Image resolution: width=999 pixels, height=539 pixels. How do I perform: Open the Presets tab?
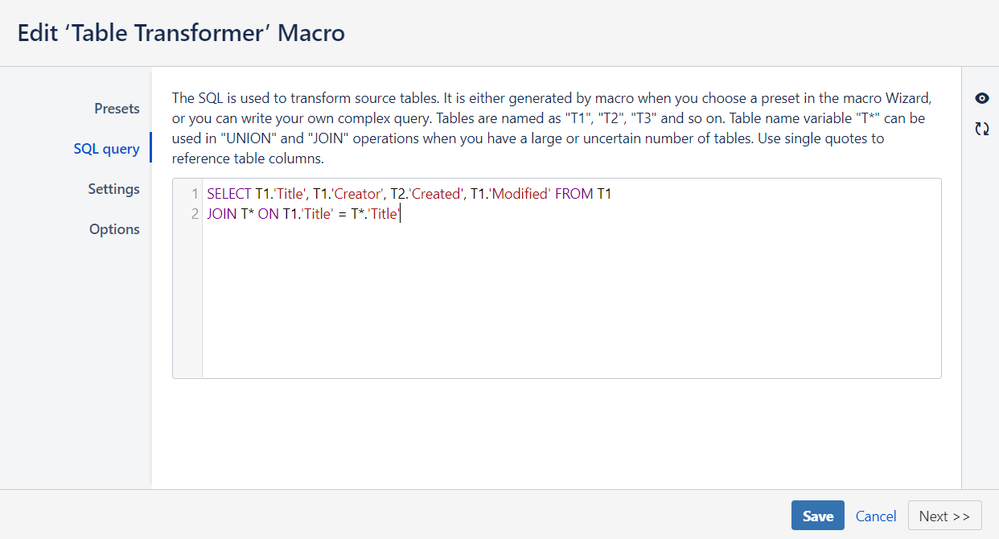point(117,108)
